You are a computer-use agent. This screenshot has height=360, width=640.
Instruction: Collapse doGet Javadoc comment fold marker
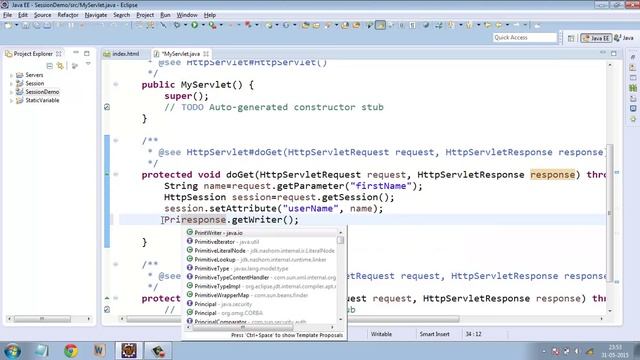116,140
